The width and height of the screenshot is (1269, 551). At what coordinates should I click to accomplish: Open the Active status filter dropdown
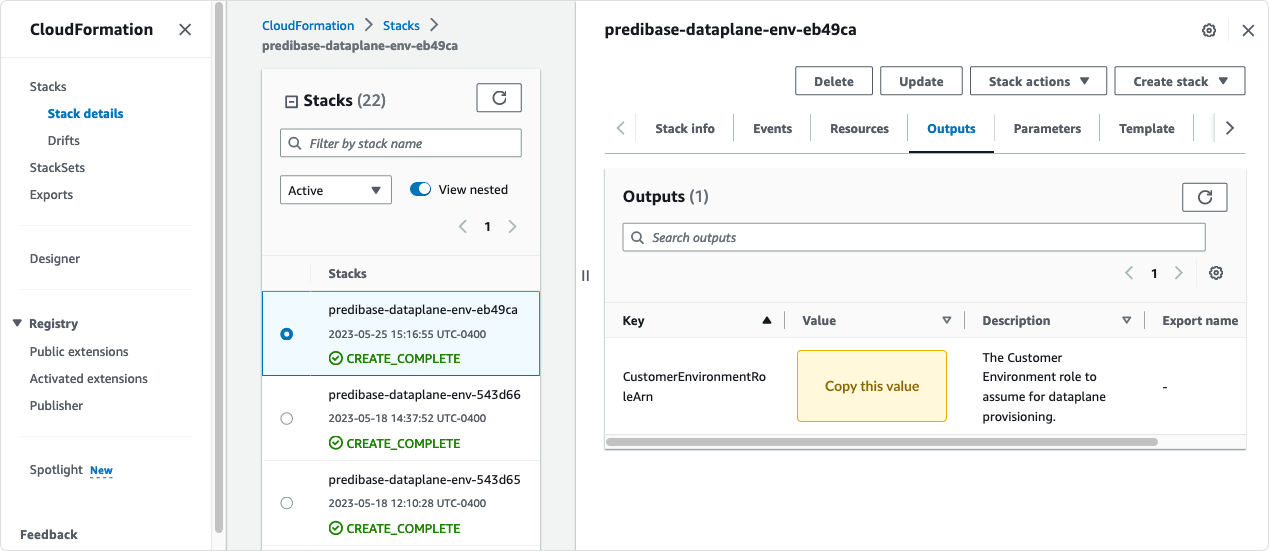click(x=335, y=190)
